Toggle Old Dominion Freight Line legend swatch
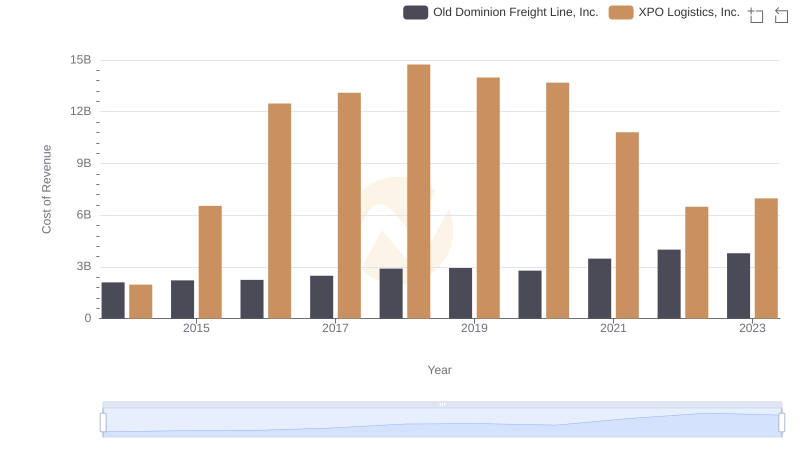 pyautogui.click(x=415, y=12)
